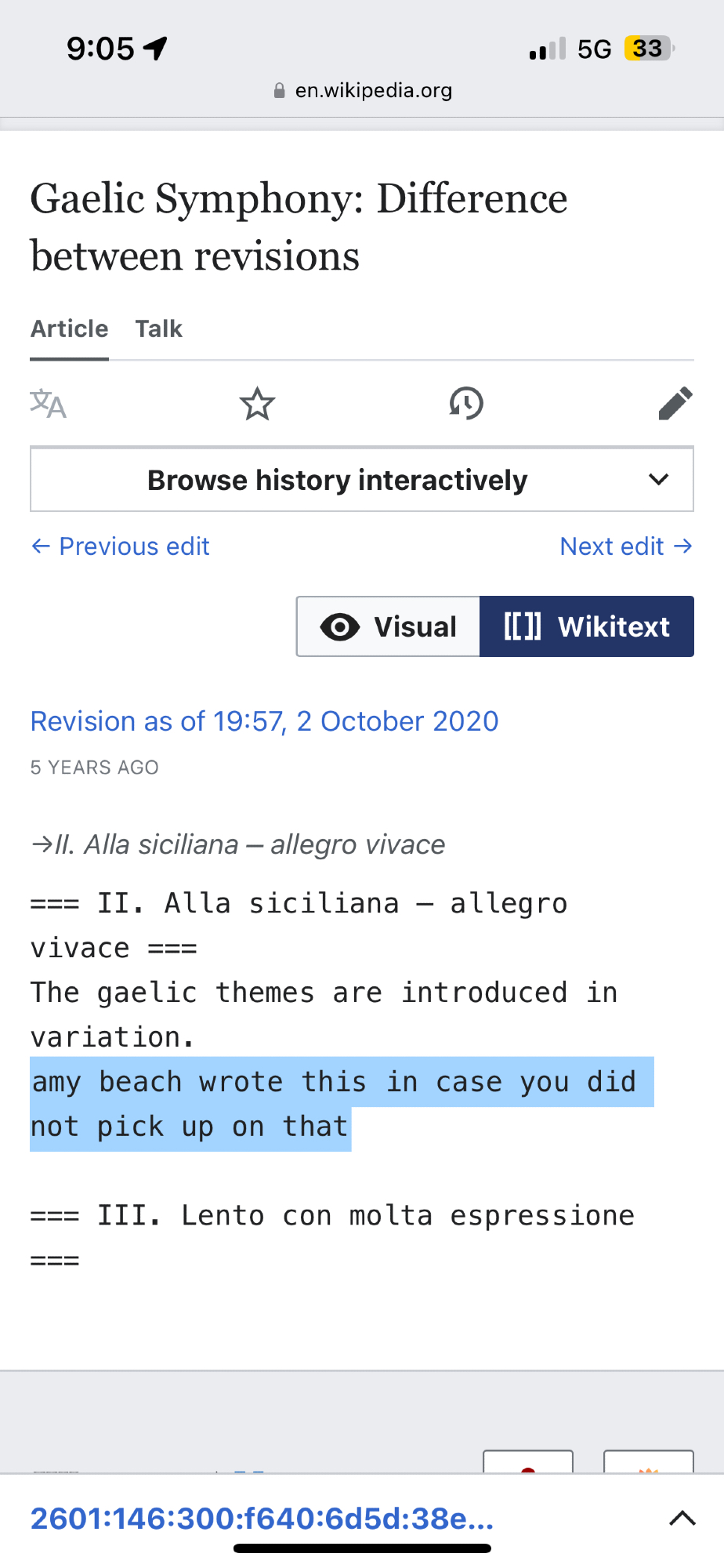Tap the battery indicator showing 33
724x1568 pixels.
pos(649,49)
